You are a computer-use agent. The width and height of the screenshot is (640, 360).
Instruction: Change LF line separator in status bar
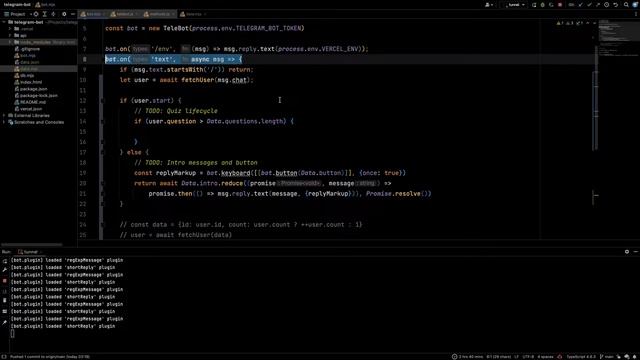[x=516, y=357]
